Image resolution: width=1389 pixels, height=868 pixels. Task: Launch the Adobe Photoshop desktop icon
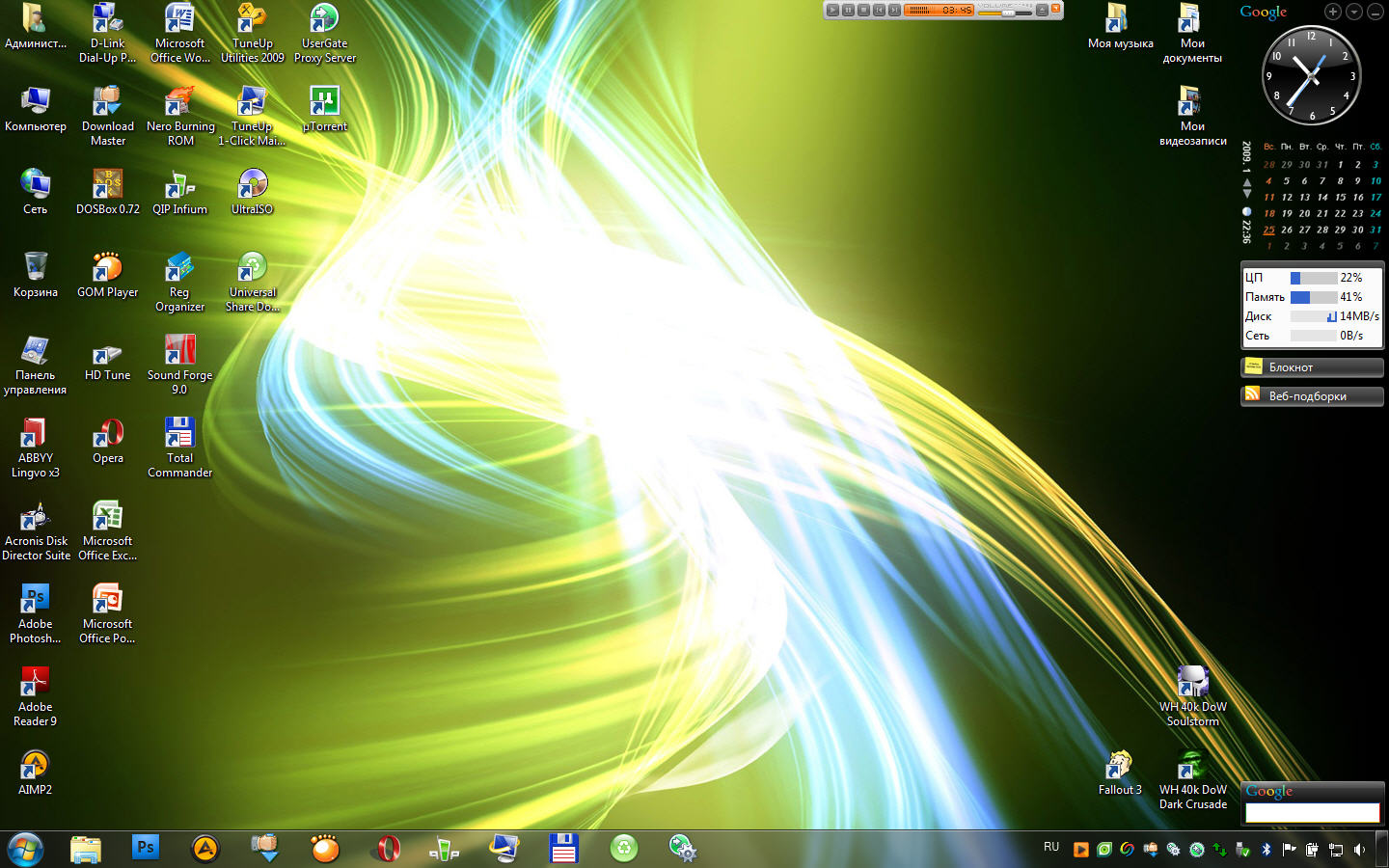pyautogui.click(x=35, y=613)
